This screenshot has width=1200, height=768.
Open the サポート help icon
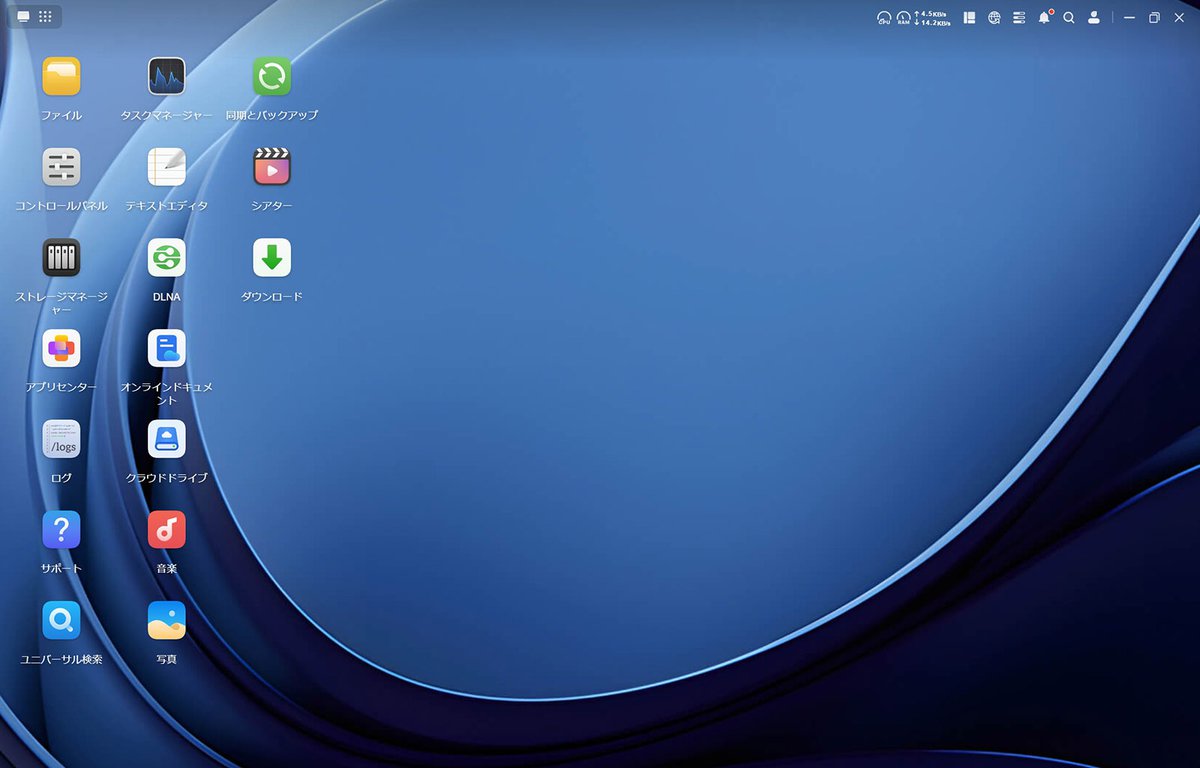coord(61,530)
